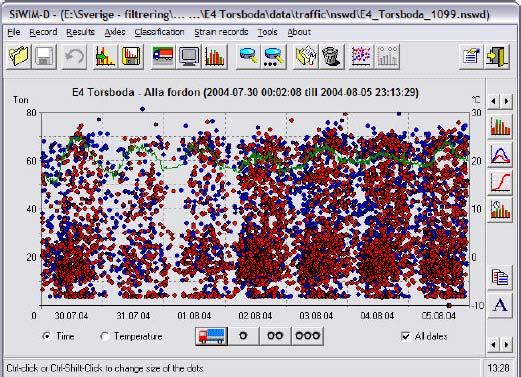Viewport: 521px width, 377px height.
Task: Select the Temperature radio button
Action: (105, 336)
